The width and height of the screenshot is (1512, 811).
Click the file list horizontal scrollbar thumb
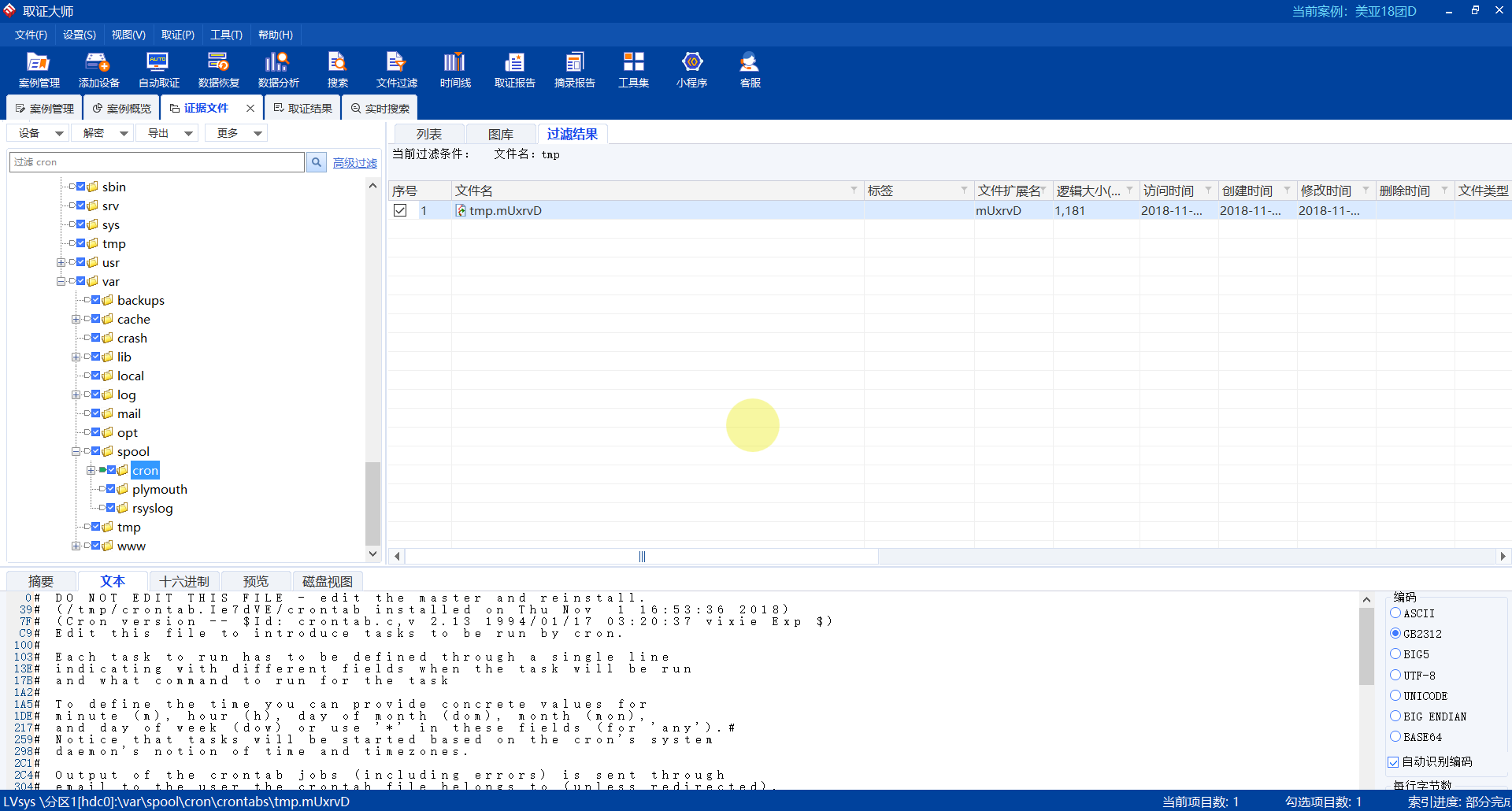click(x=642, y=556)
